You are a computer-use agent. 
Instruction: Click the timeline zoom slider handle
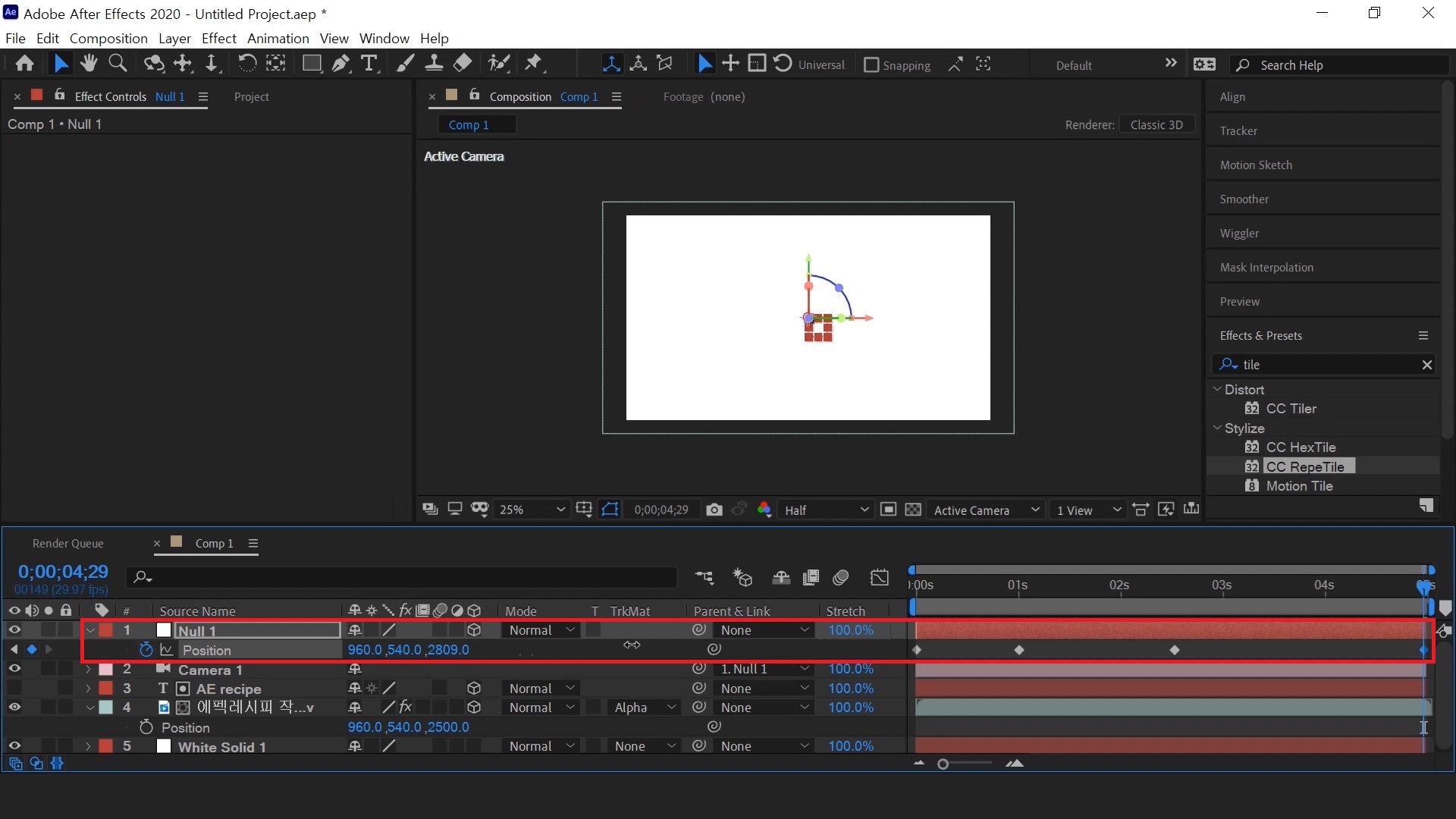(943, 764)
